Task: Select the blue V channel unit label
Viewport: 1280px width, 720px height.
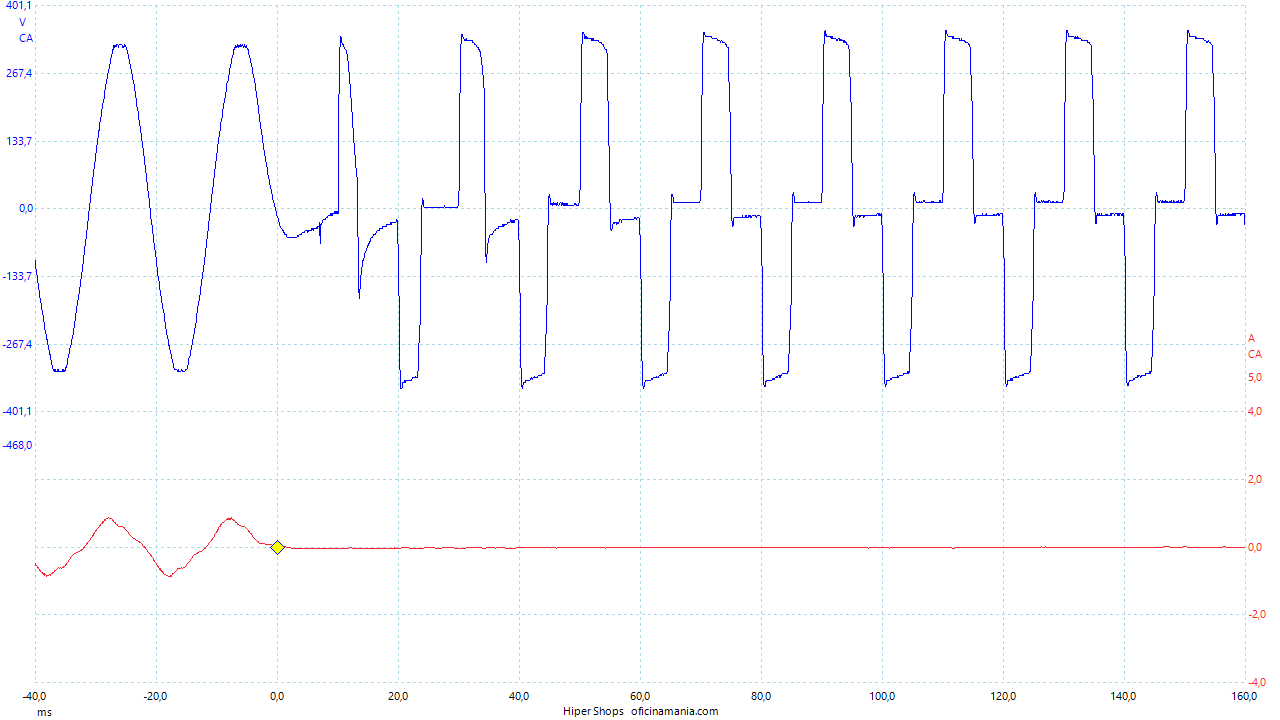Action: [23, 22]
